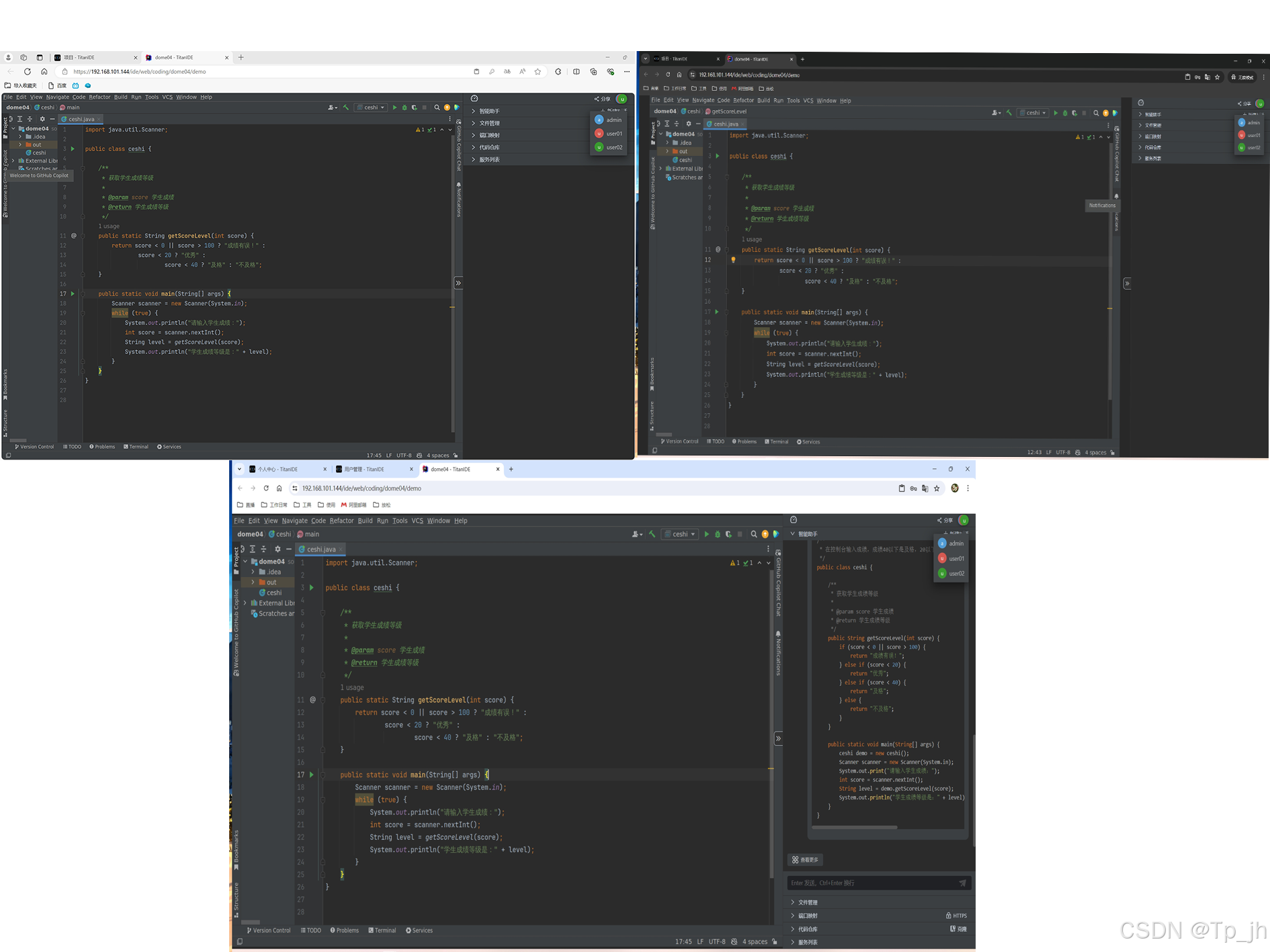Click the HTTPS button in 端口映射 row
1270x952 pixels.
tap(956, 916)
